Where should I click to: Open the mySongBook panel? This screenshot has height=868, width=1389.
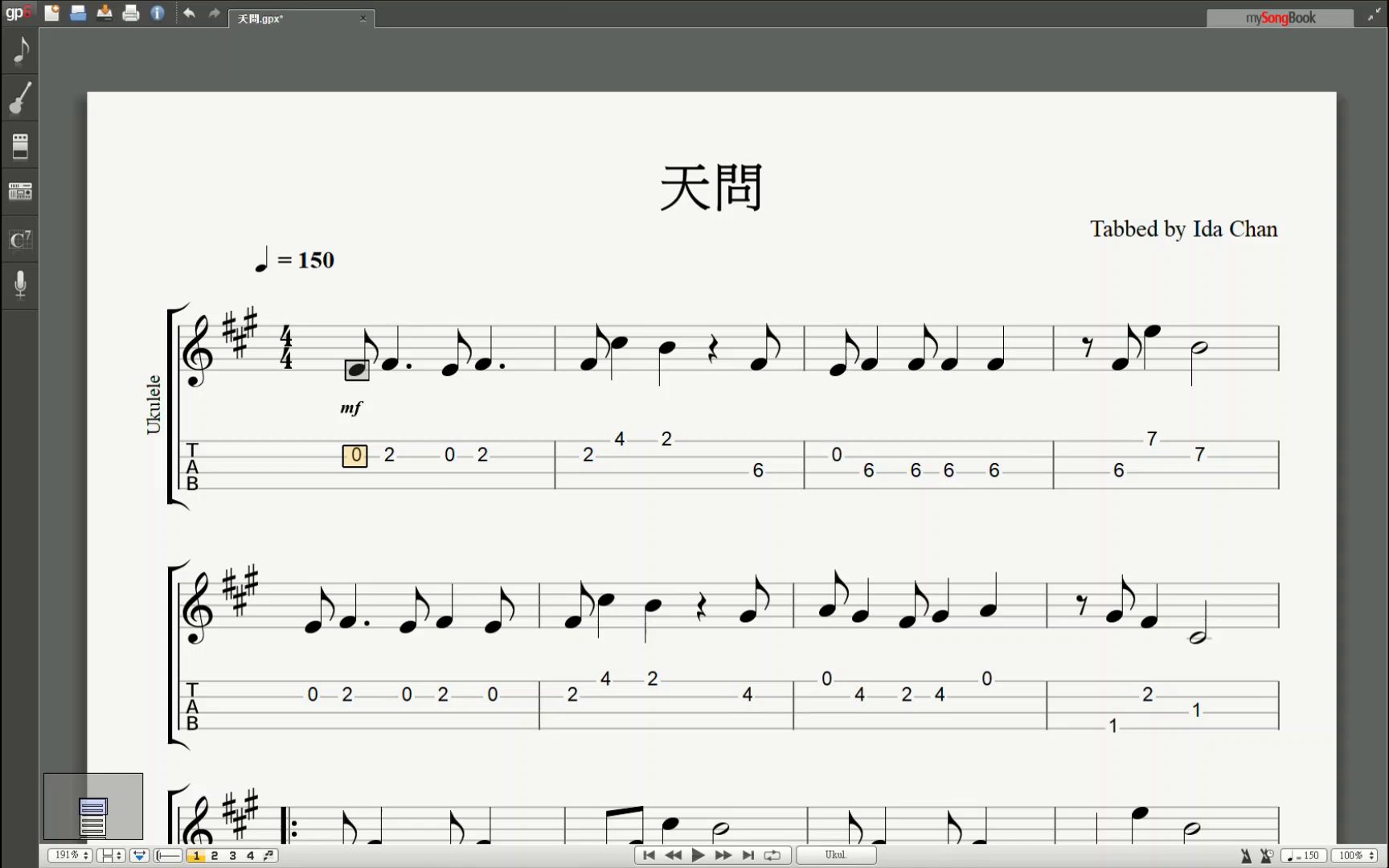click(x=1280, y=18)
